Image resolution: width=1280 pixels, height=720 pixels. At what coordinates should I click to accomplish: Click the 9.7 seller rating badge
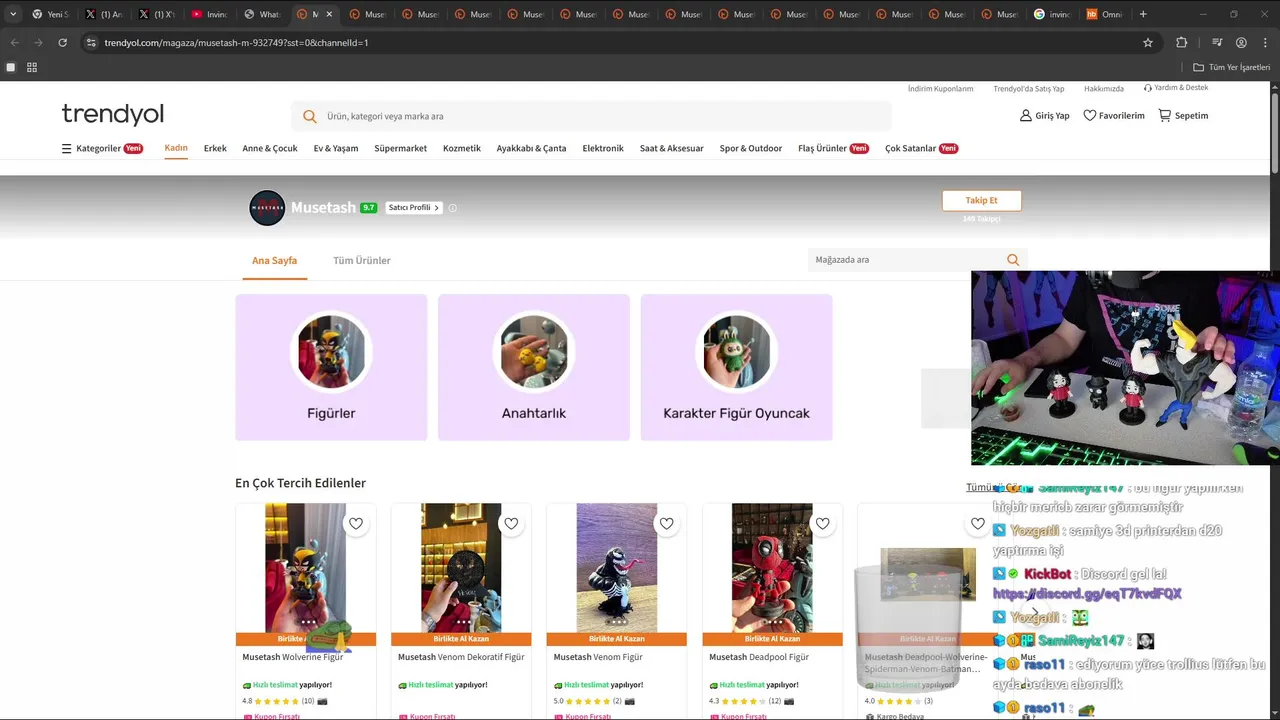click(x=369, y=208)
